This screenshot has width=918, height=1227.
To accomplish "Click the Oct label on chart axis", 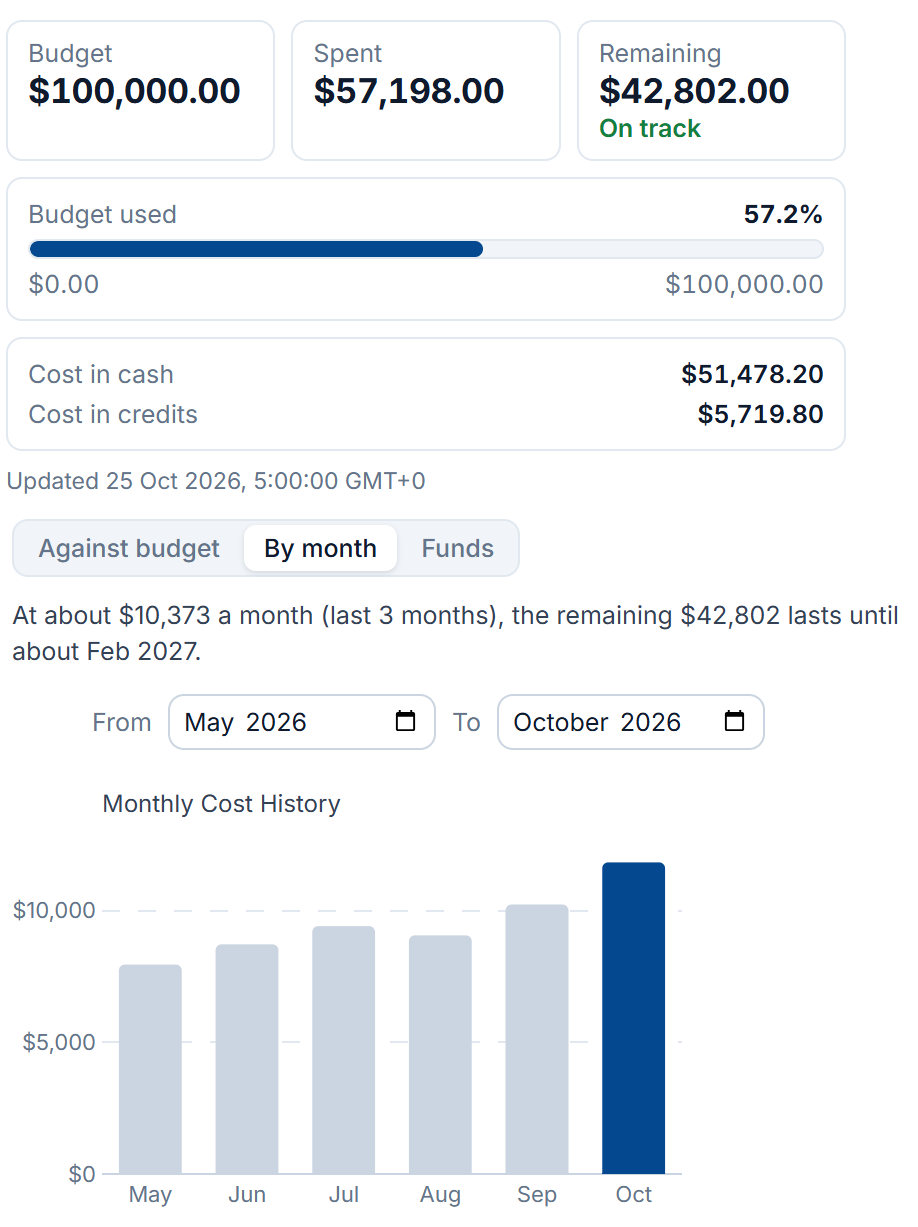I will pyautogui.click(x=634, y=1195).
